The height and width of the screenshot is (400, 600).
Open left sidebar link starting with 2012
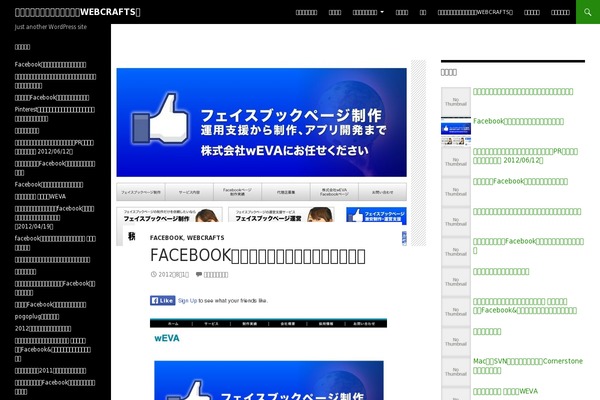(x=43, y=328)
